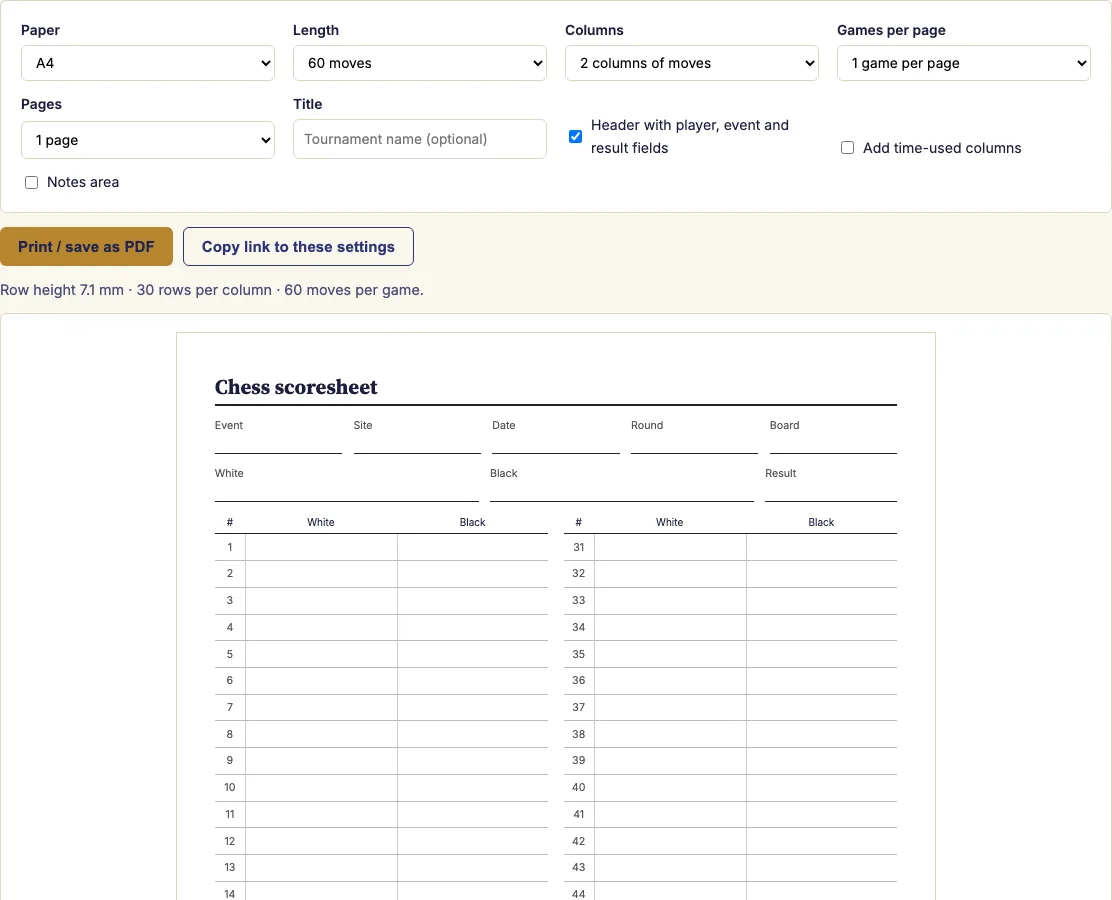Viewport: 1112px width, 900px height.
Task: Click move number 40 in the scoresheet
Action: [x=579, y=787]
